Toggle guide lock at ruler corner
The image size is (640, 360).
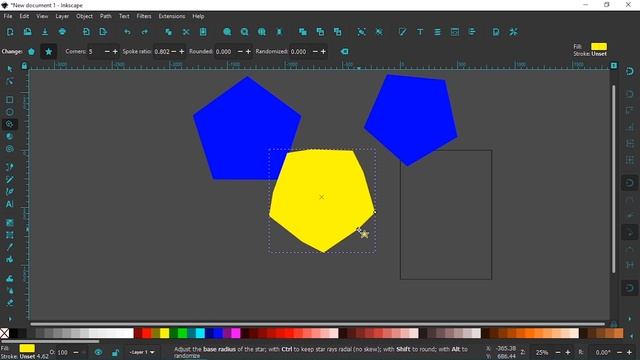[24, 66]
